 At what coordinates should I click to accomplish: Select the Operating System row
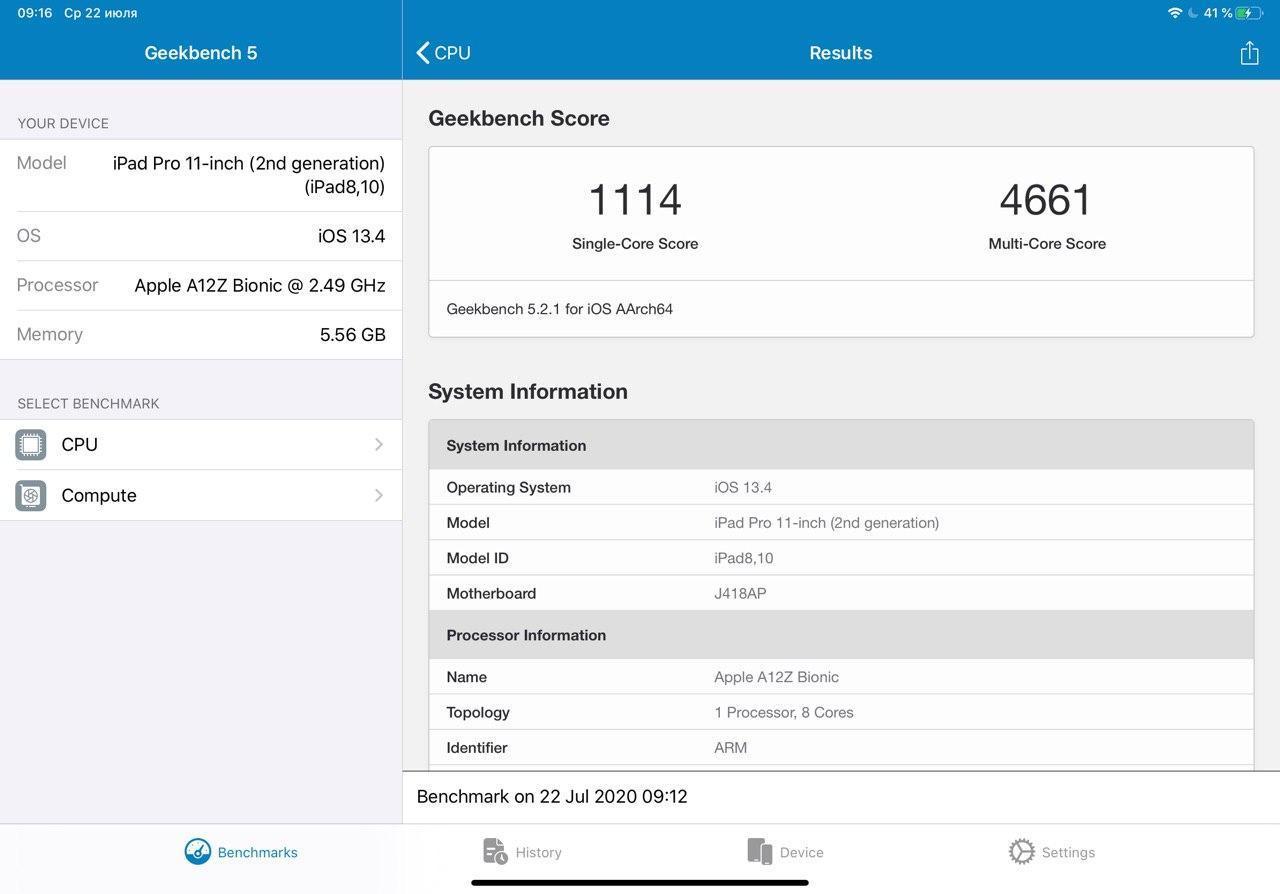pyautogui.click(x=841, y=487)
